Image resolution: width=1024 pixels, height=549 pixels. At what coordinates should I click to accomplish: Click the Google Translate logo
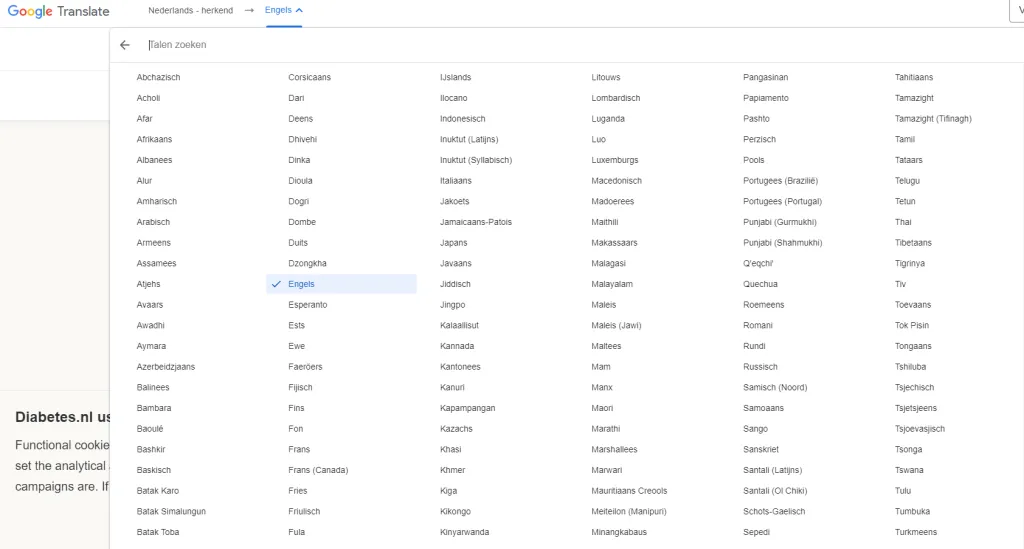click(x=58, y=11)
